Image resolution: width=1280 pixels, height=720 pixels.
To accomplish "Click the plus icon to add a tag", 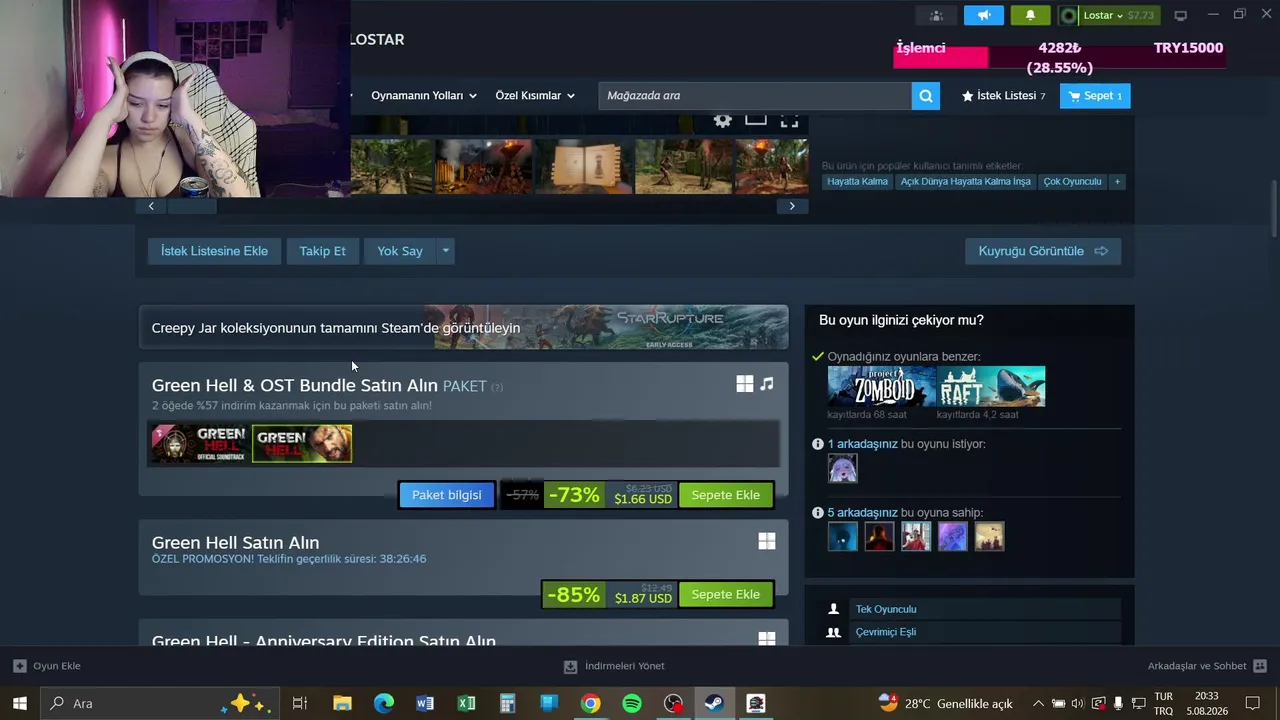I will coord(1117,182).
